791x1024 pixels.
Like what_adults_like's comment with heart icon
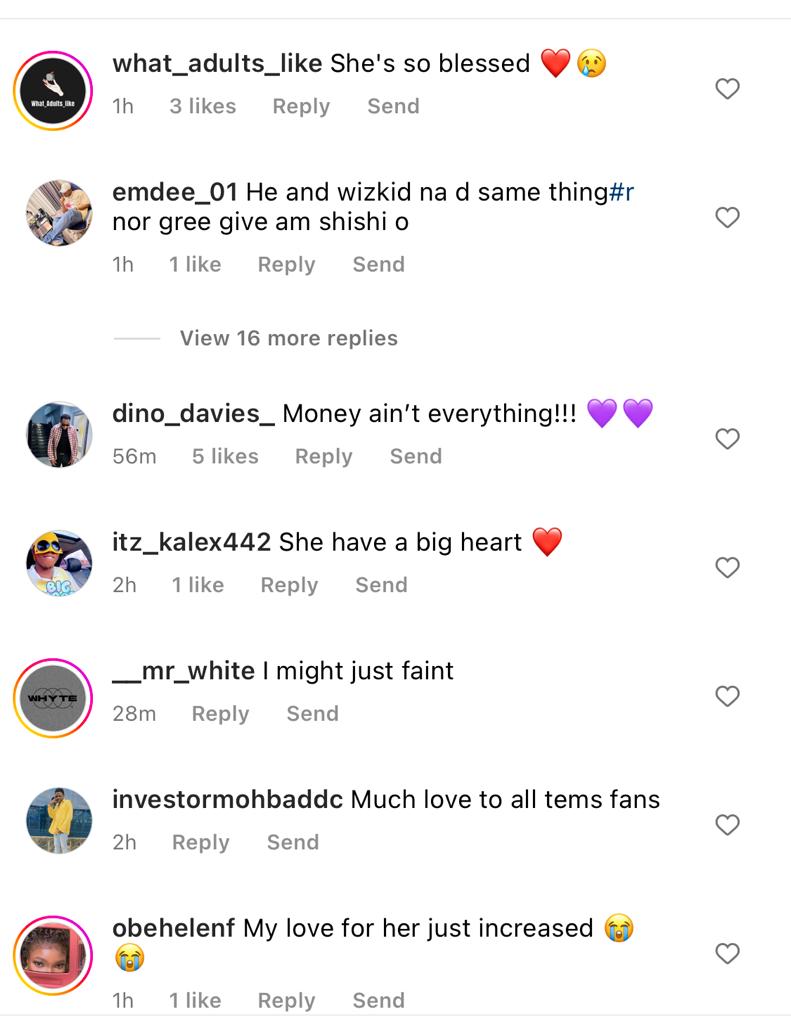(727, 88)
